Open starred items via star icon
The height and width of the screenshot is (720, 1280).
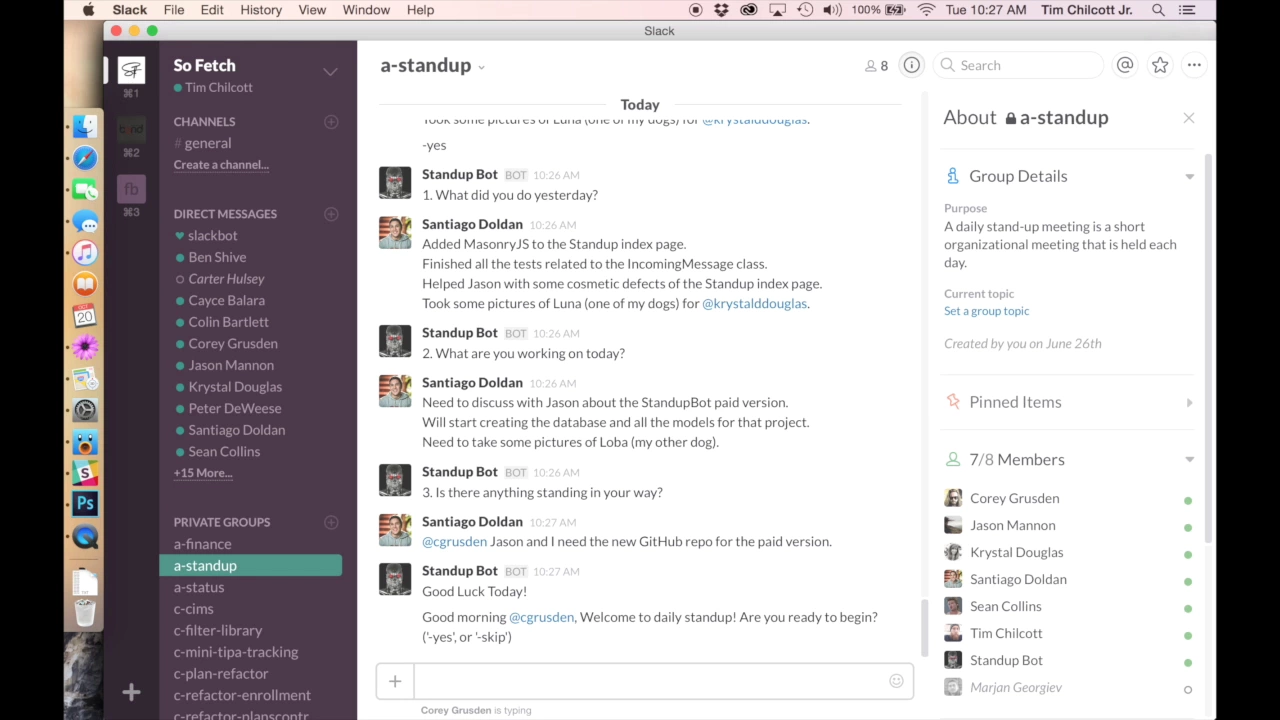pos(1160,65)
